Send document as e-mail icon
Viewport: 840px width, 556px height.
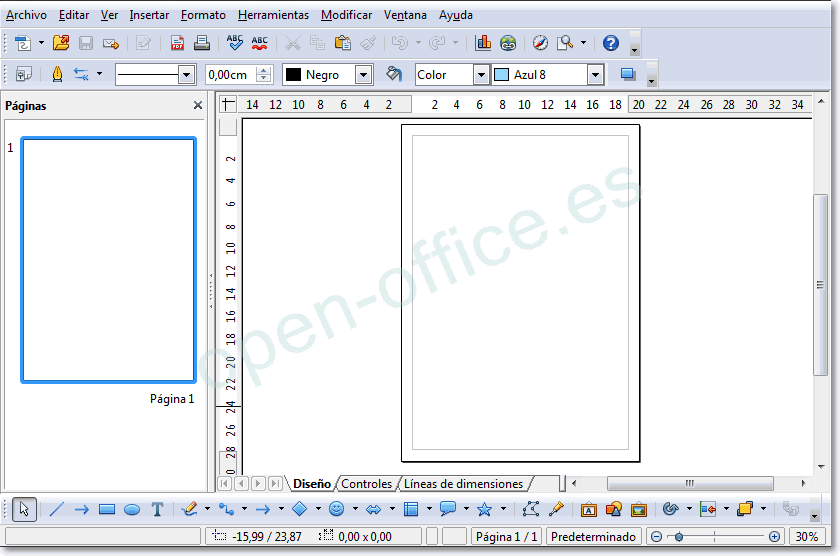tap(111, 43)
